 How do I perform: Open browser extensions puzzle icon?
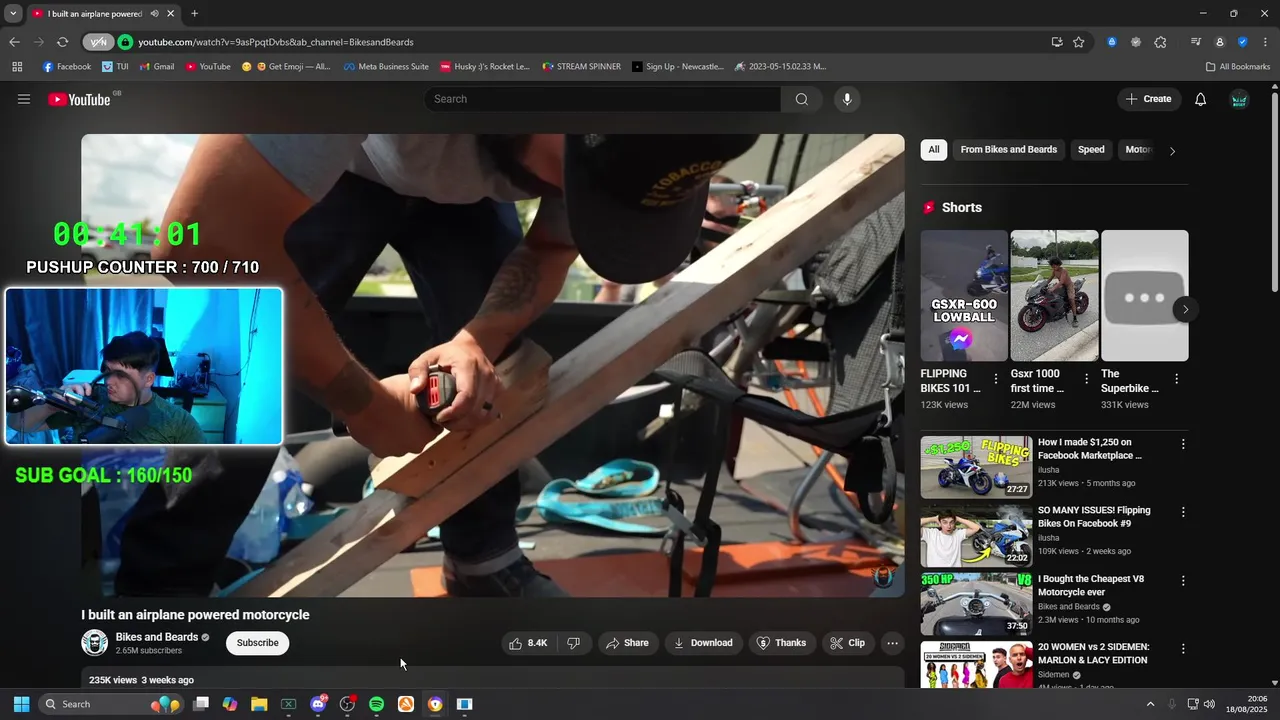(x=1160, y=42)
